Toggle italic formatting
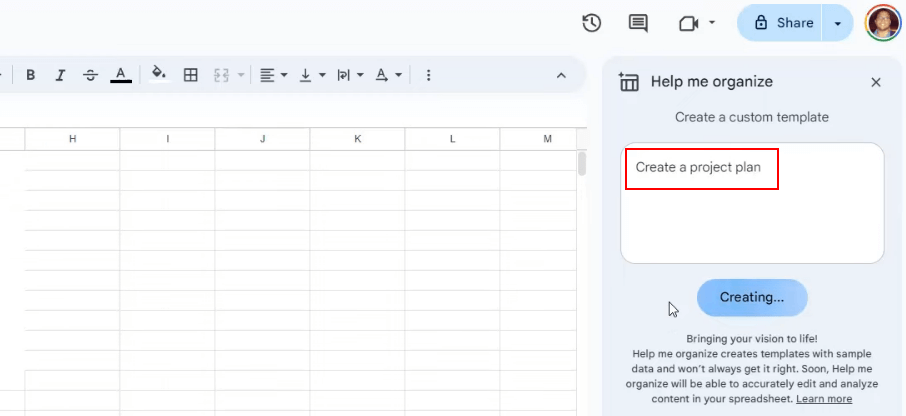Viewport: 906px width, 416px height. (x=61, y=75)
